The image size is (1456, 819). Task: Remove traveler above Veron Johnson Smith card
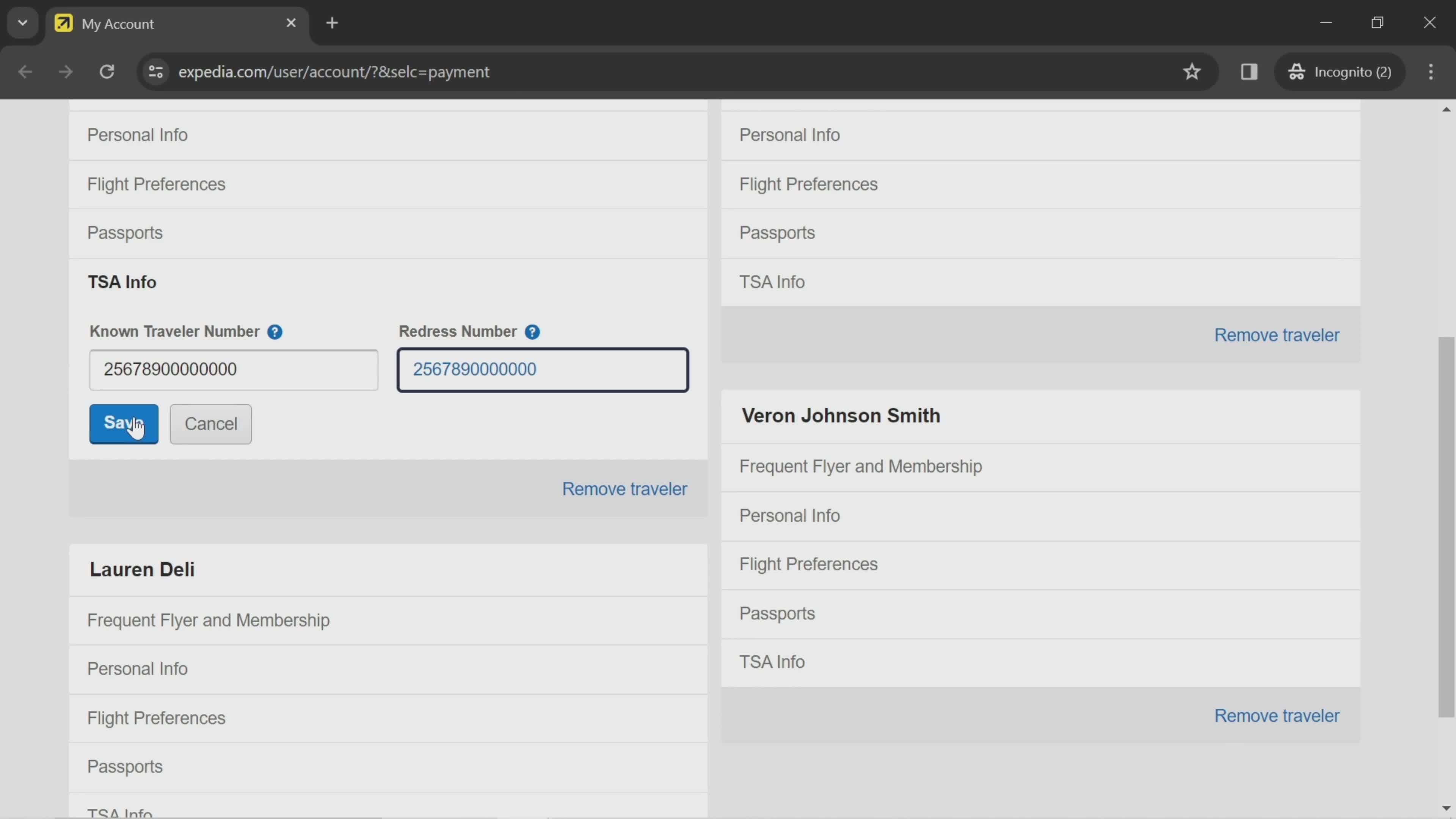click(1277, 335)
